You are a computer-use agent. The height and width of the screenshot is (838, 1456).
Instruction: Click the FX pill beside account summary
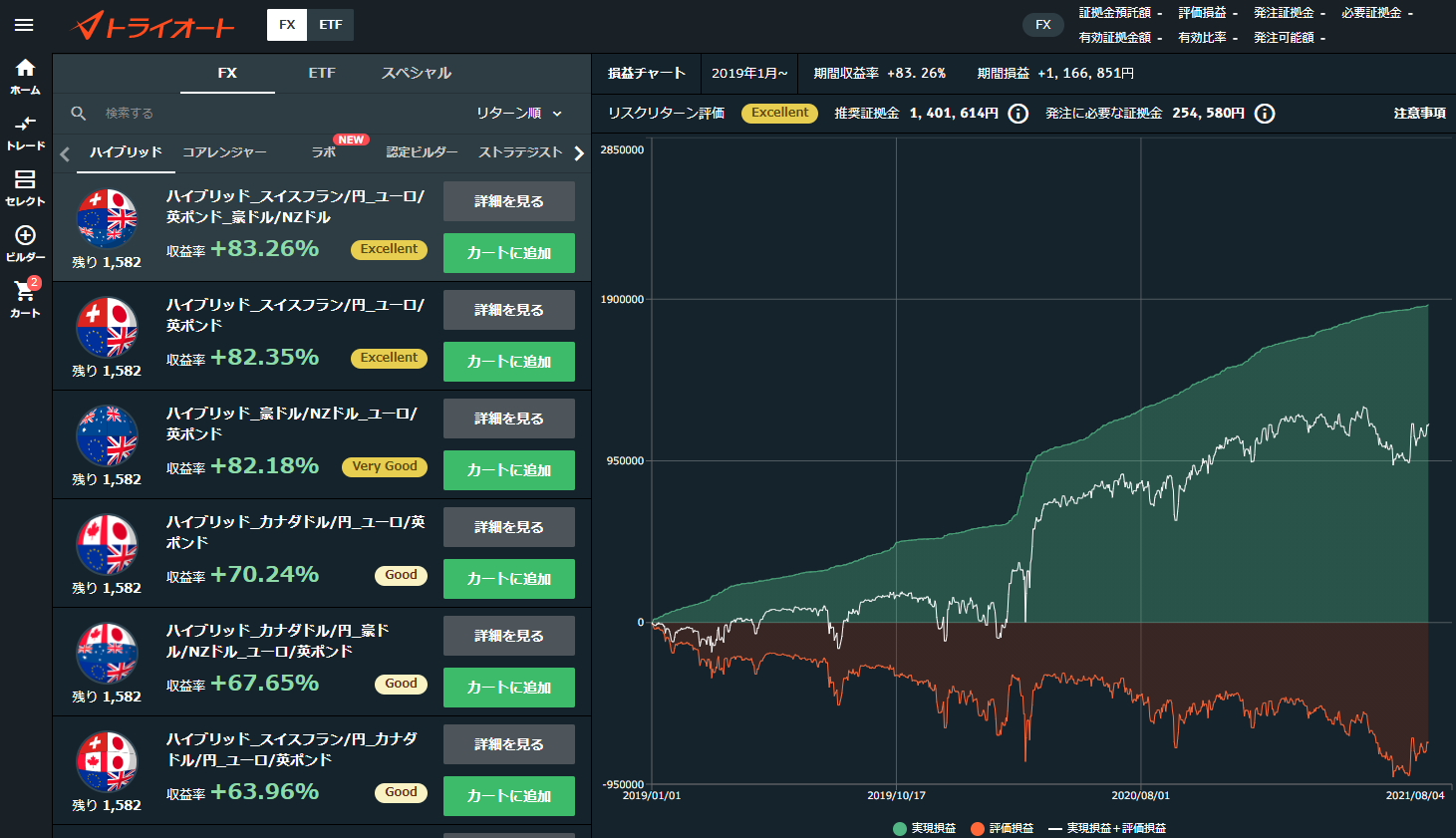(x=1043, y=25)
